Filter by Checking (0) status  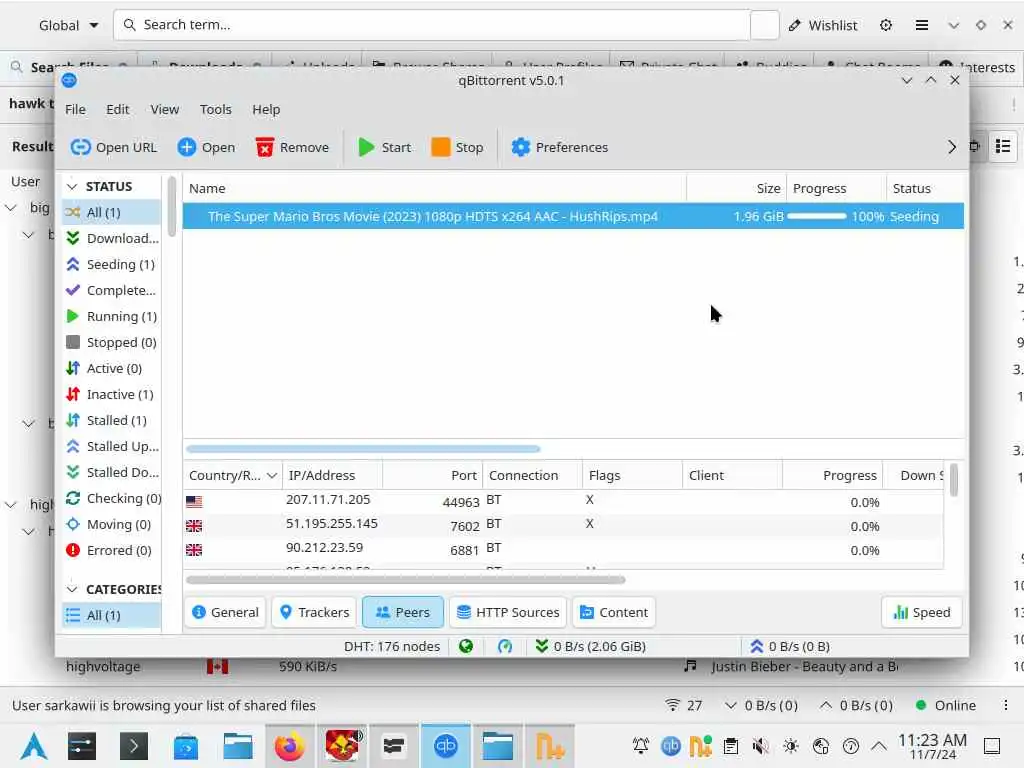click(x=112, y=499)
